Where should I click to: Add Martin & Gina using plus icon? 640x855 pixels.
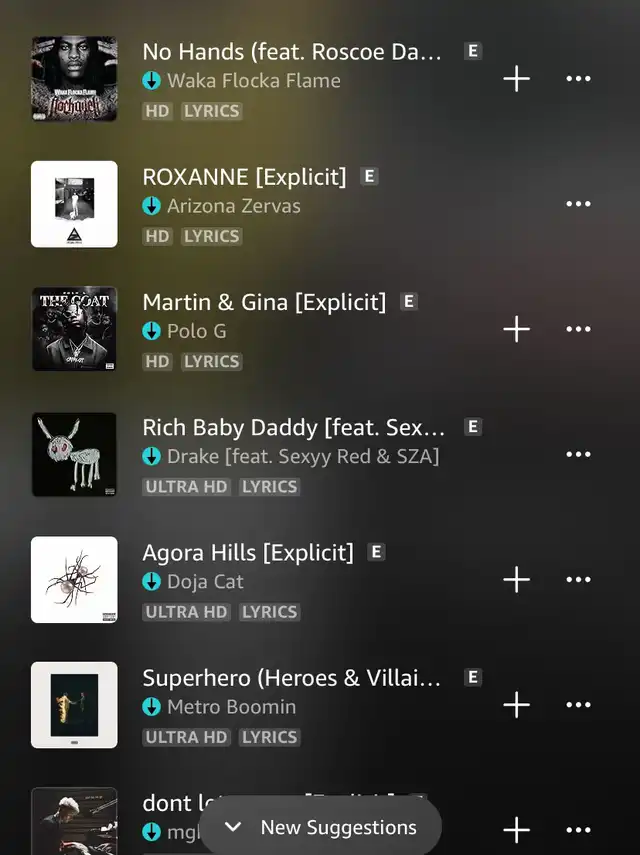(516, 329)
